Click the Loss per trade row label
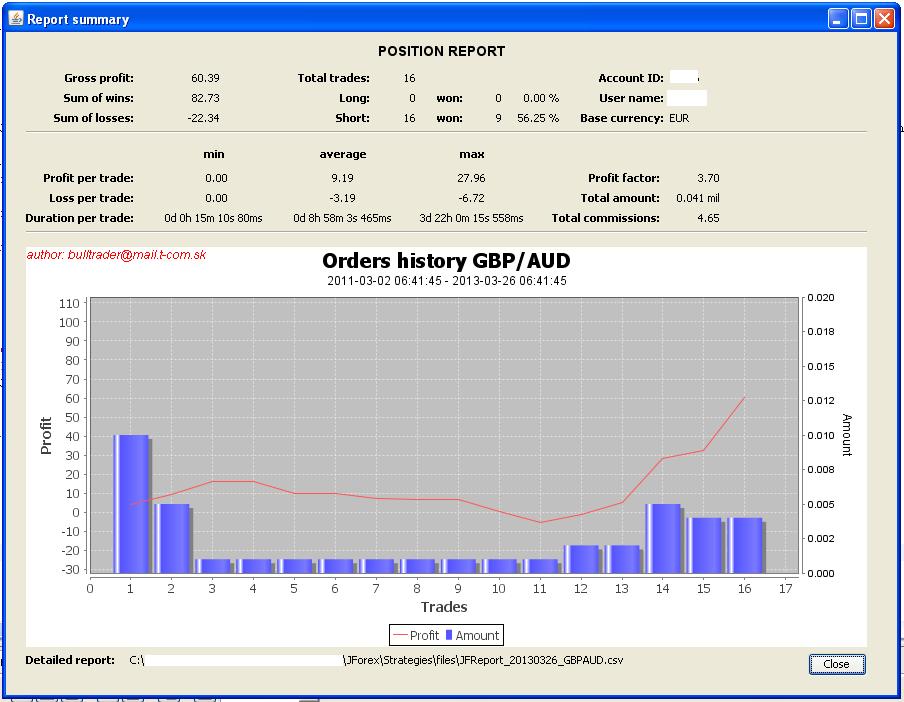 coord(91,198)
